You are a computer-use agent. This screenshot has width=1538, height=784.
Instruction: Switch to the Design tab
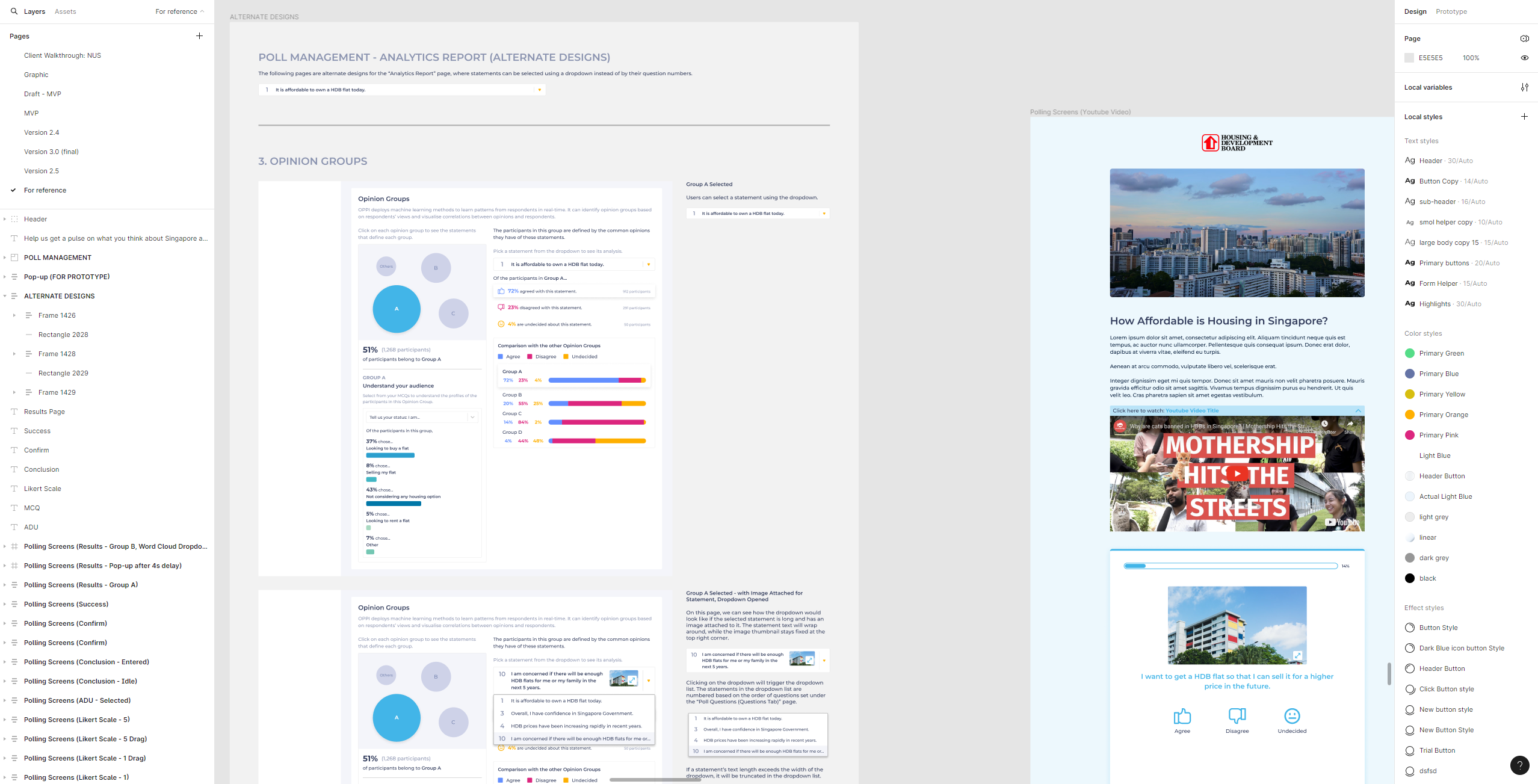pos(1415,11)
